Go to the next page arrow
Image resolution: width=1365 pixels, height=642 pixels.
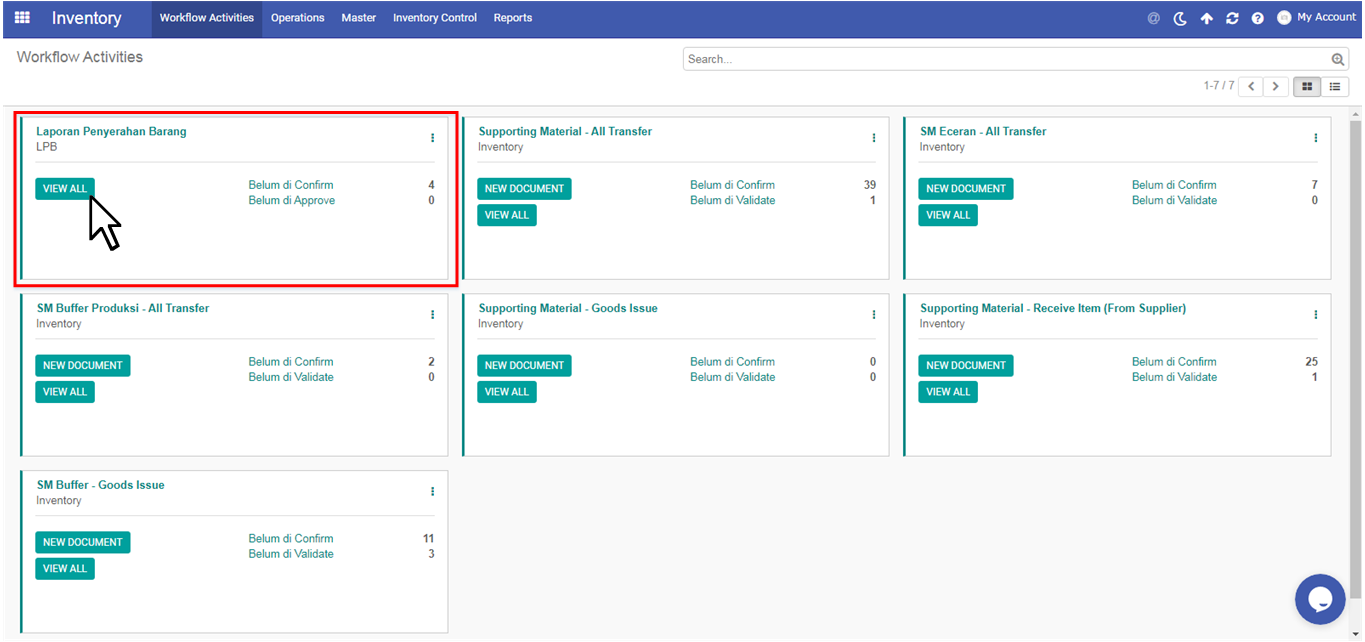pyautogui.click(x=1276, y=87)
